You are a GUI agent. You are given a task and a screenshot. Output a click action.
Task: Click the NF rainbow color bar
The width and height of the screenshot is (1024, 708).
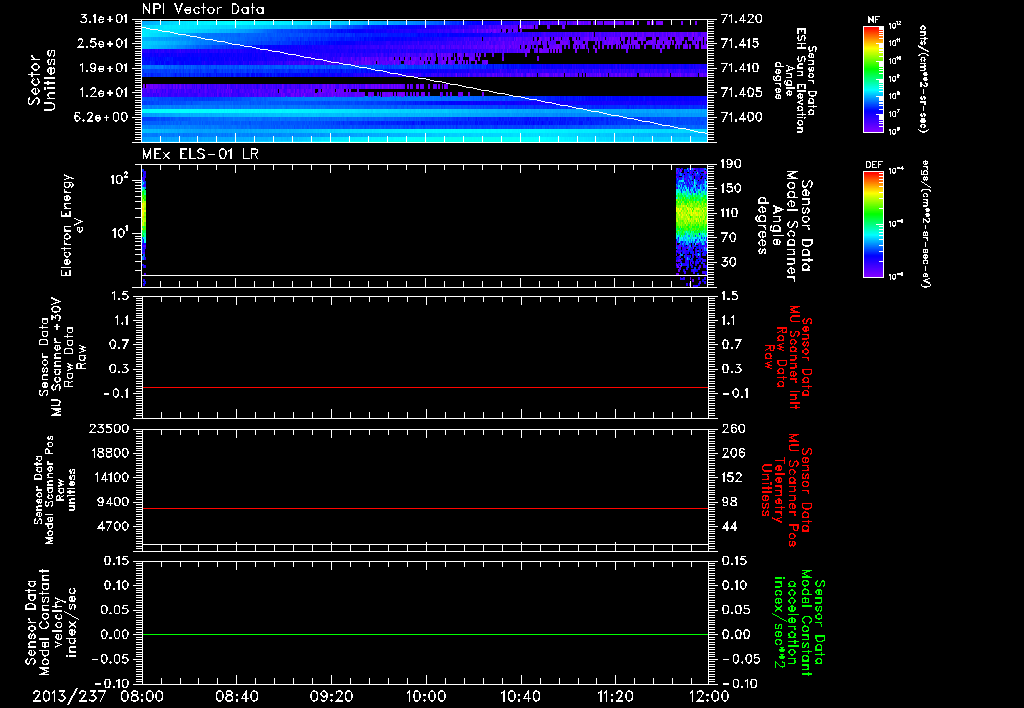pyautogui.click(x=873, y=79)
